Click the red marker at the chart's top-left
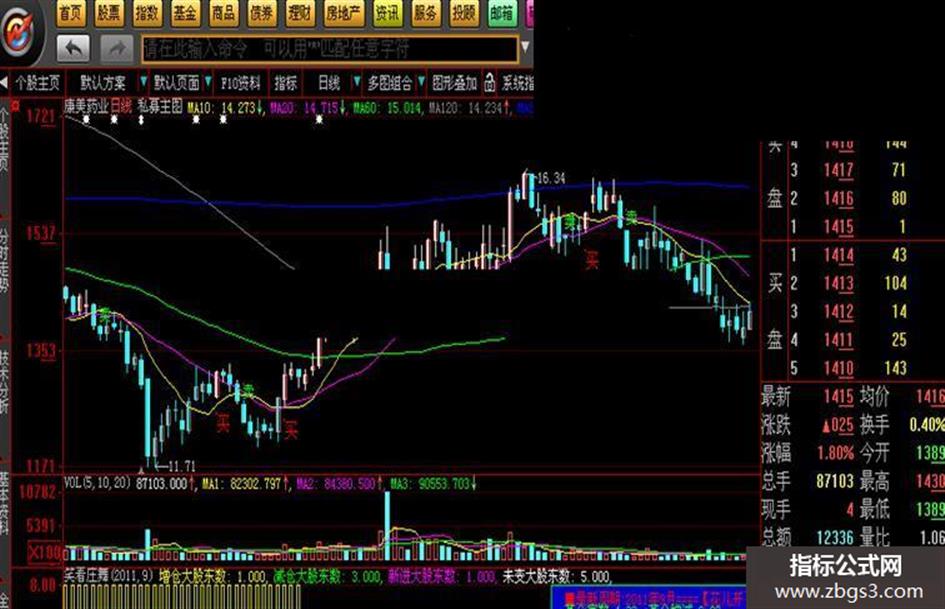945x609 pixels. coord(16,106)
